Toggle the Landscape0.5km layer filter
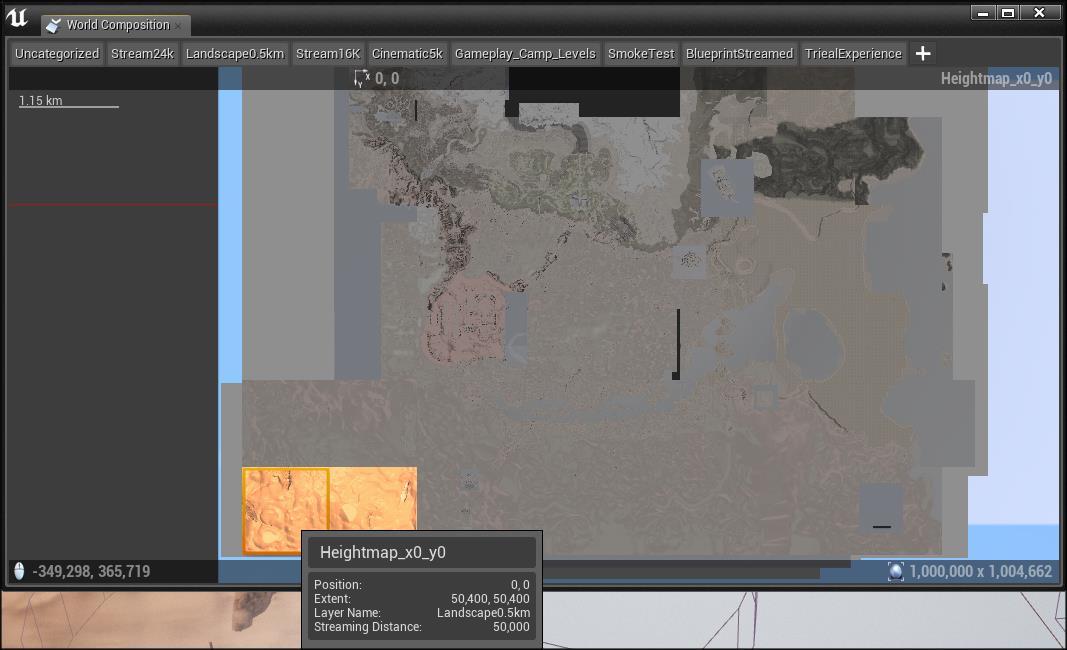The height and width of the screenshot is (650, 1067). coord(235,54)
